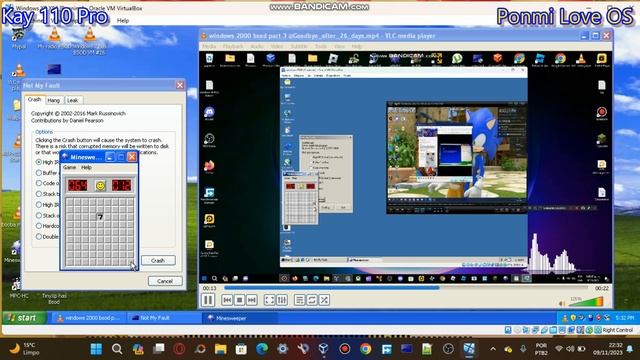Open weather widget showing 55°C Limpo
This screenshot has height=360, width=640.
(24, 349)
